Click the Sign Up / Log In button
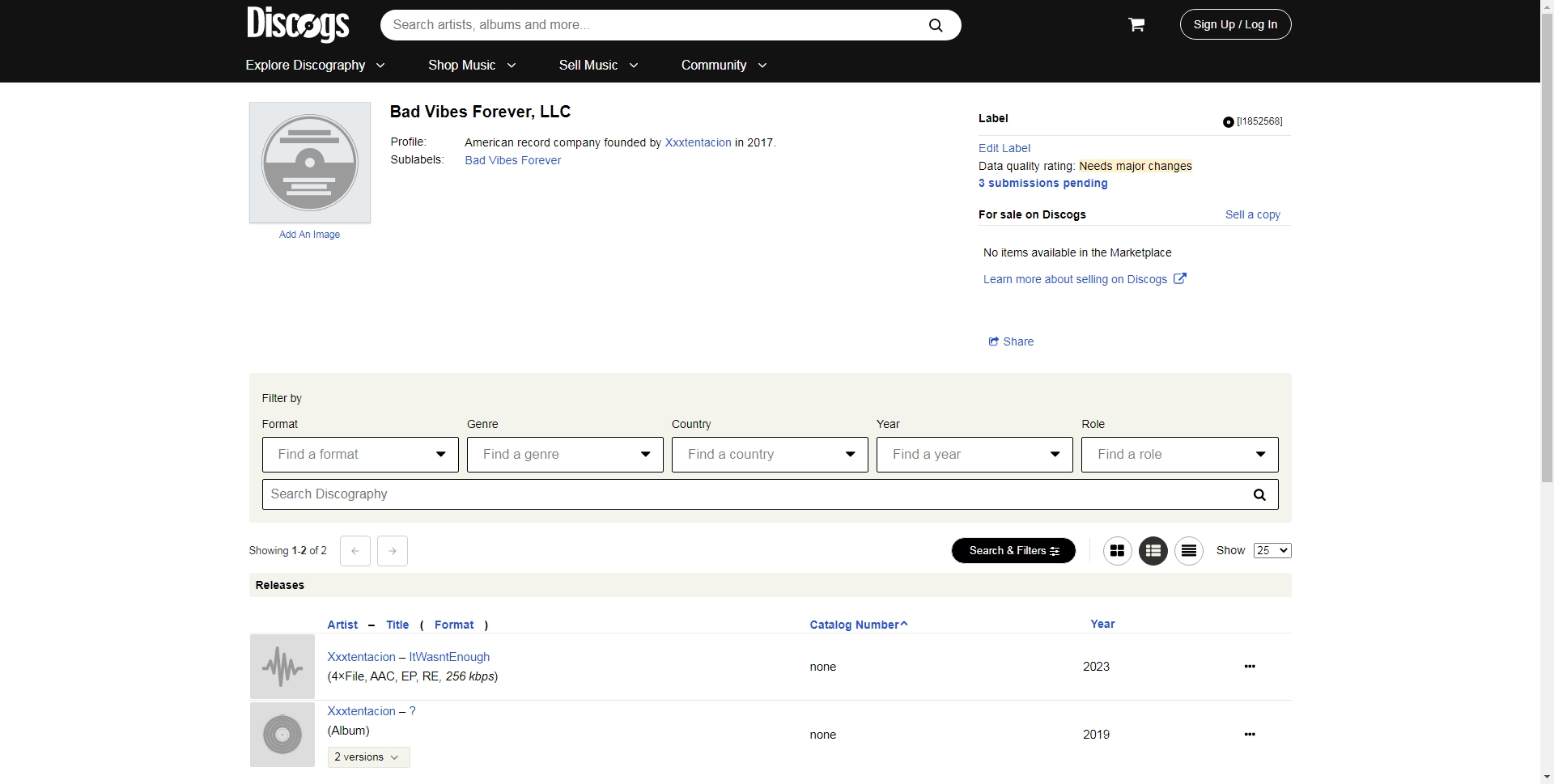Screen dimensions: 1554x784 click(x=1234, y=25)
